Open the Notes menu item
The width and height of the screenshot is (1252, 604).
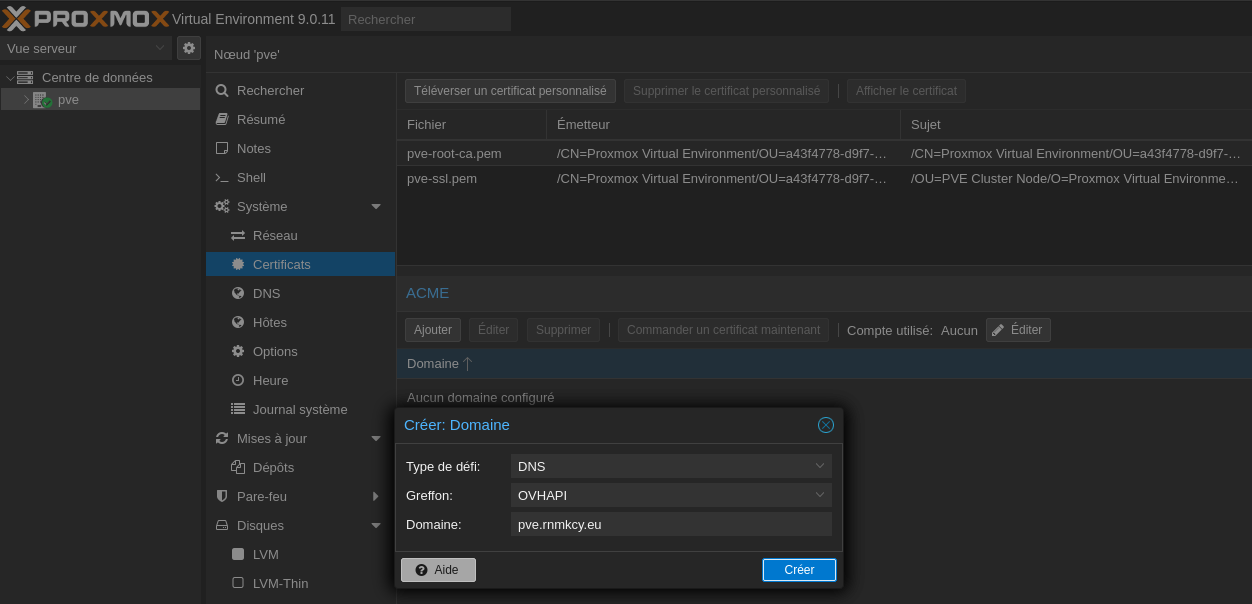coord(253,148)
